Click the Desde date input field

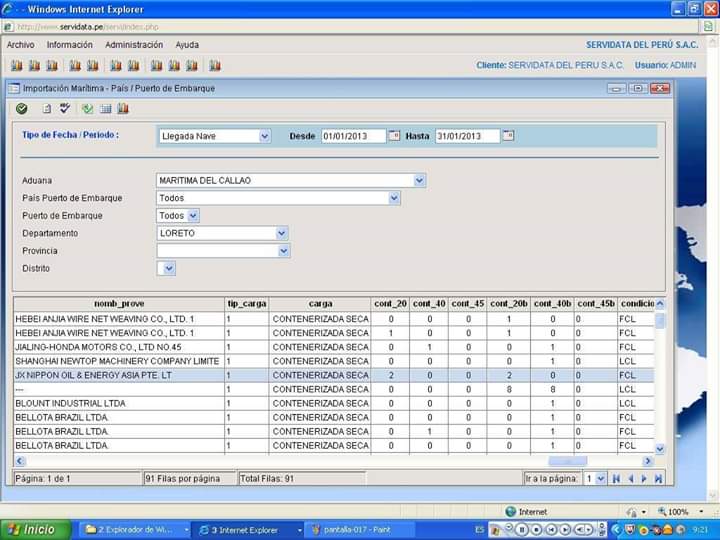coord(352,136)
